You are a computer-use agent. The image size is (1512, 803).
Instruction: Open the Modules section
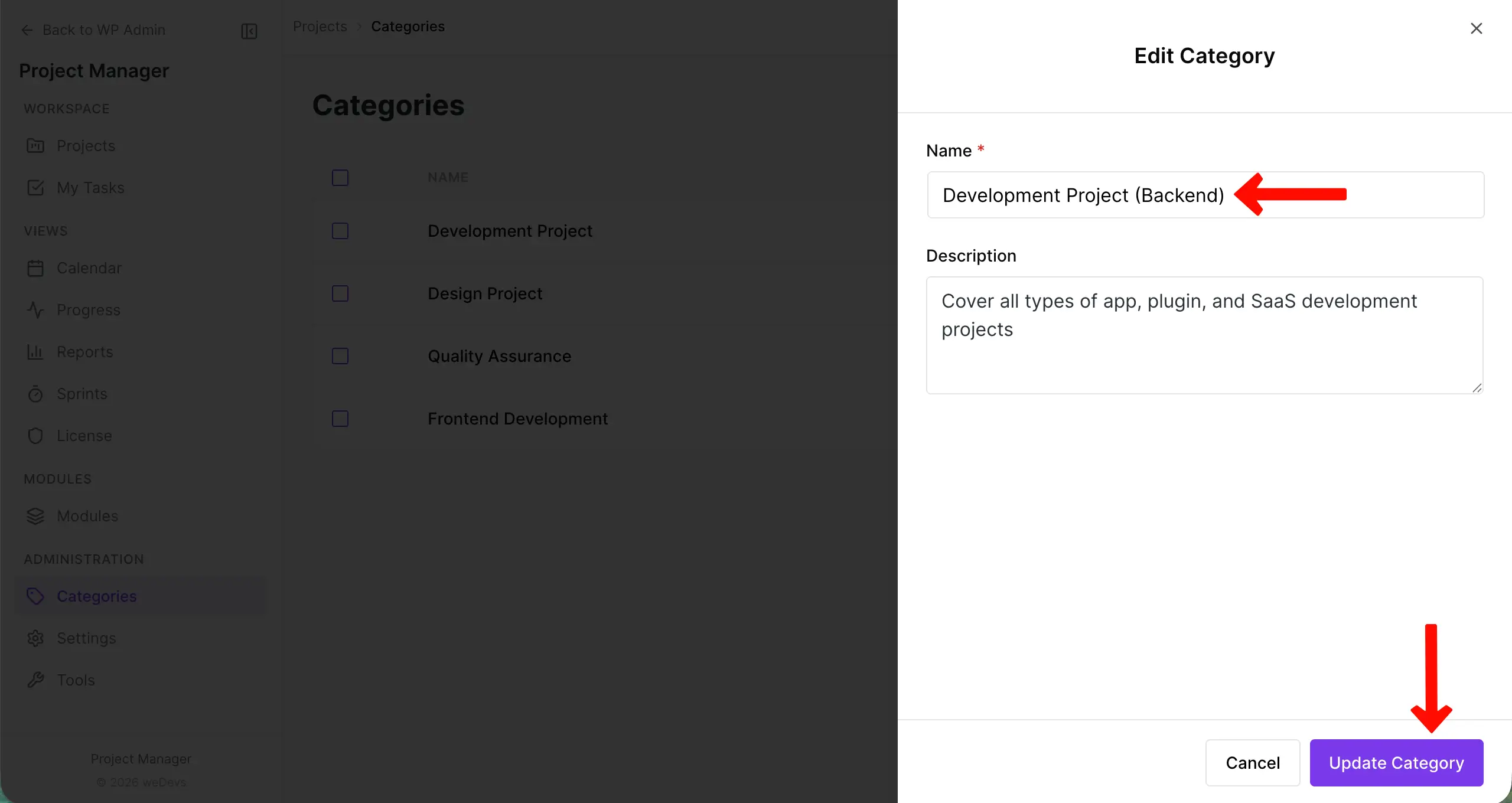point(87,515)
